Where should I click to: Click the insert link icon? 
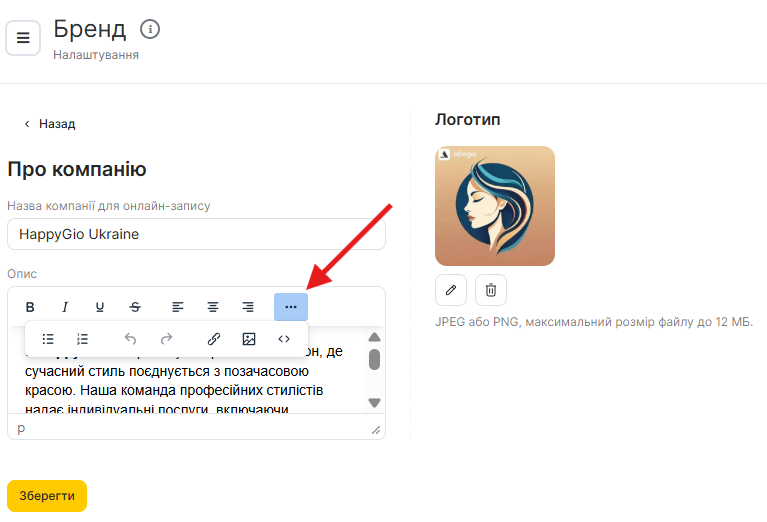coord(214,339)
